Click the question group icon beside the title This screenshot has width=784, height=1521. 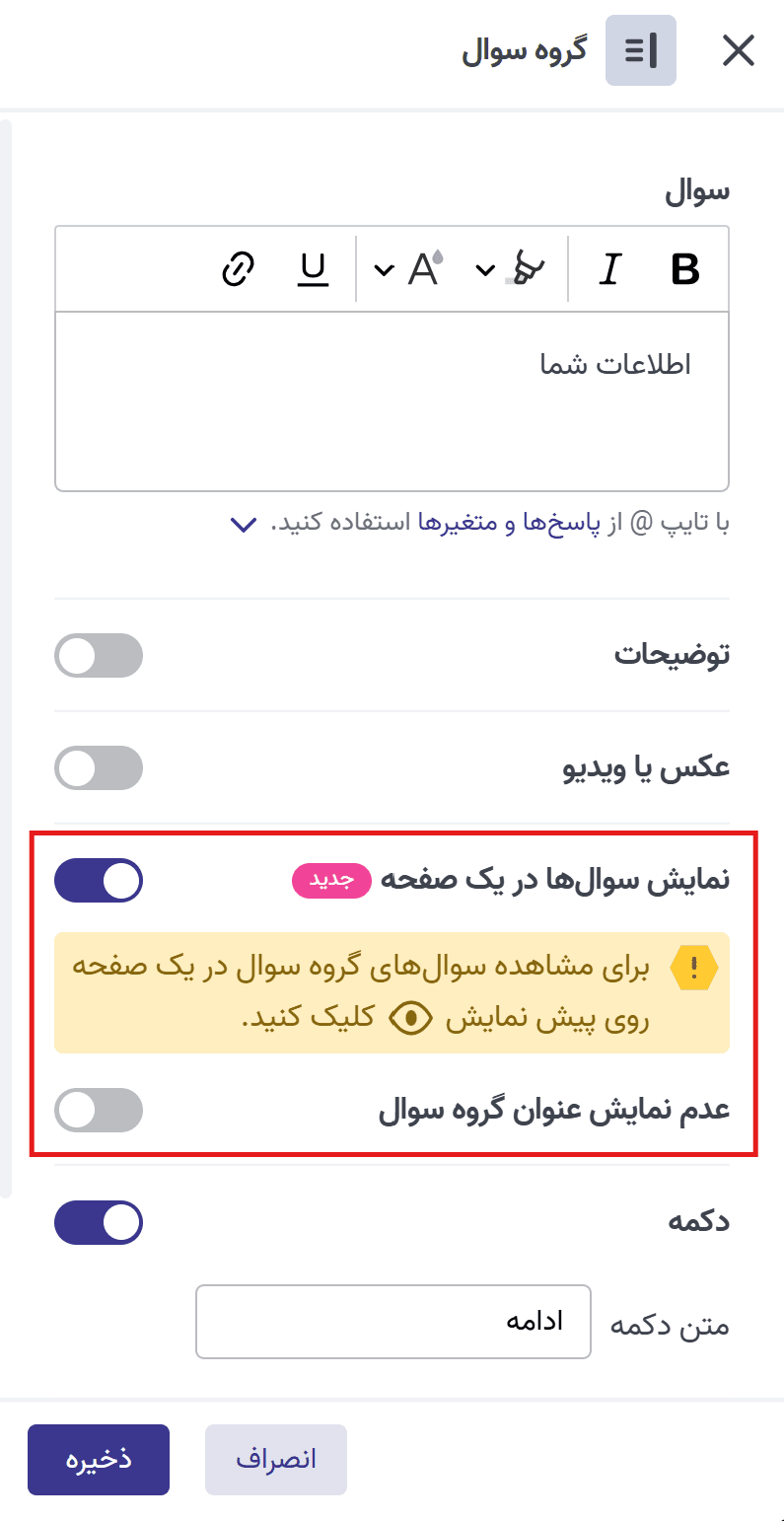(x=640, y=50)
